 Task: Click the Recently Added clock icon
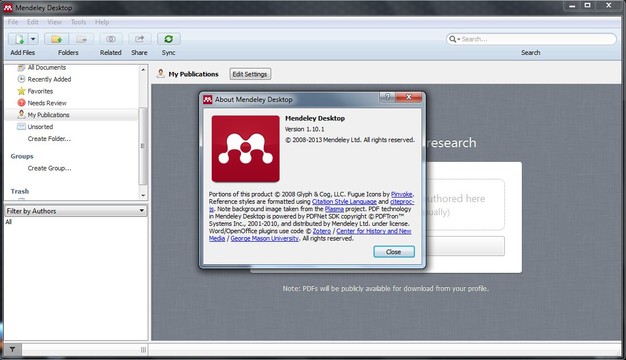22,79
